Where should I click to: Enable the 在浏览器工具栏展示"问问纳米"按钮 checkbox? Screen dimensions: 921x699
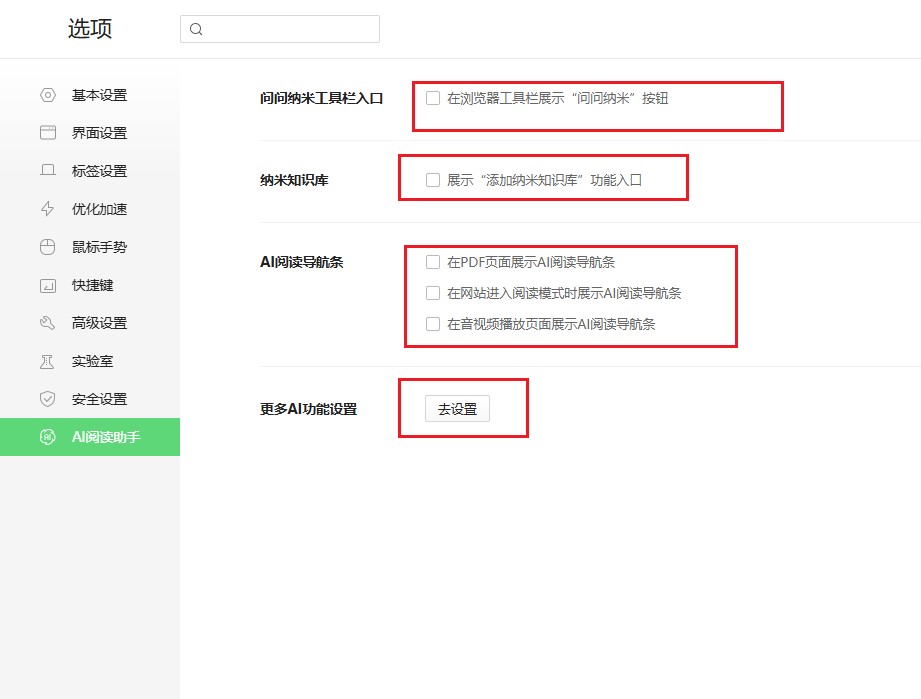click(x=433, y=98)
